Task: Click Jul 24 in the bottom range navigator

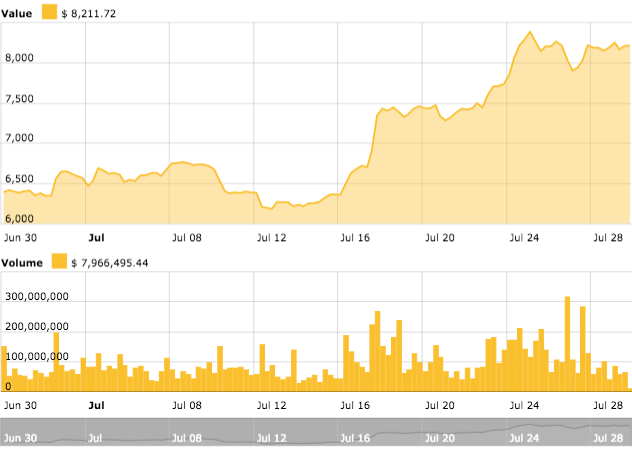Action: (x=526, y=438)
